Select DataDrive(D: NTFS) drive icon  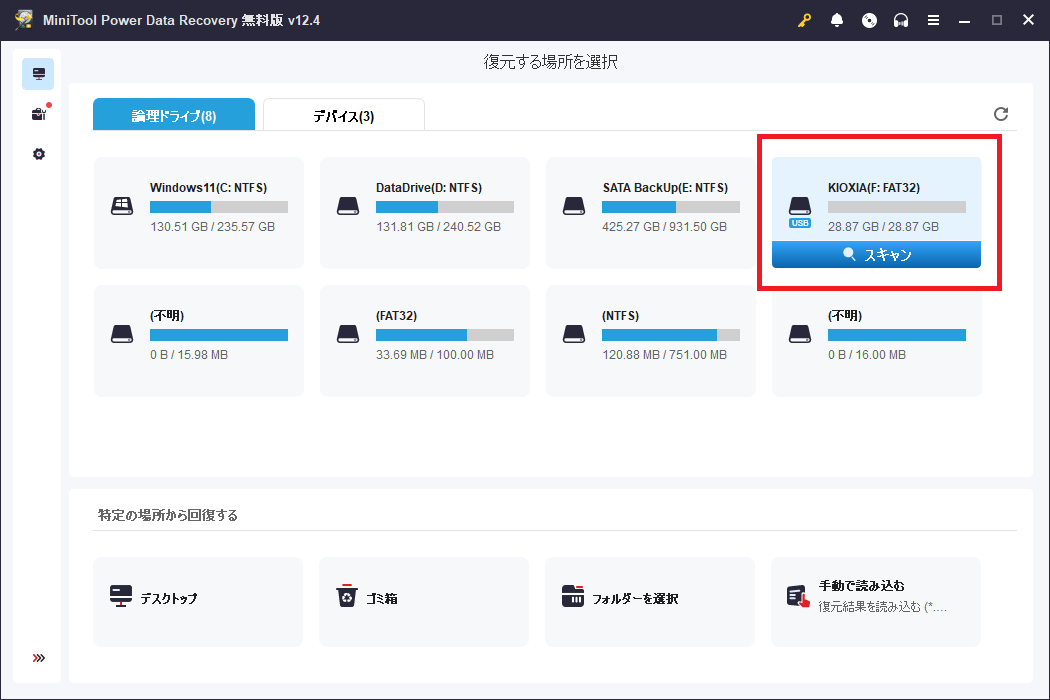pos(348,206)
